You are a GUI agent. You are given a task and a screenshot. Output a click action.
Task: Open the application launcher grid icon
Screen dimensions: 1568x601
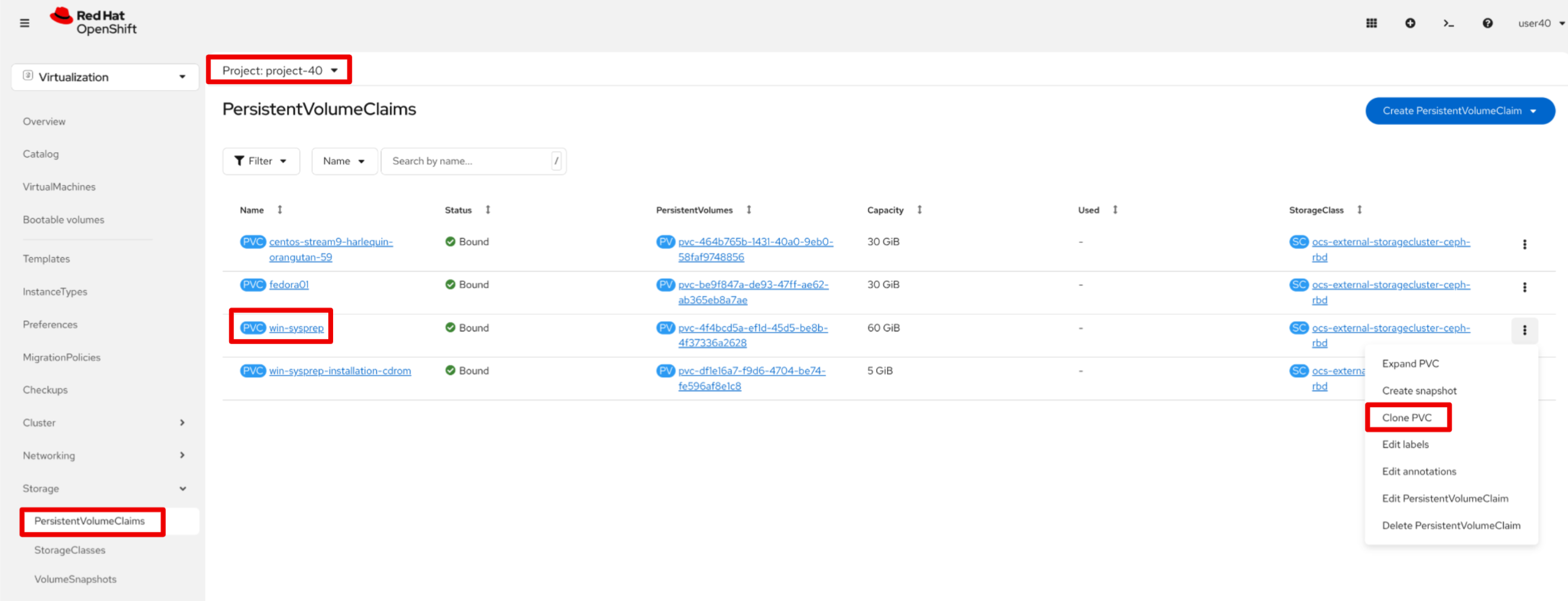[1371, 23]
